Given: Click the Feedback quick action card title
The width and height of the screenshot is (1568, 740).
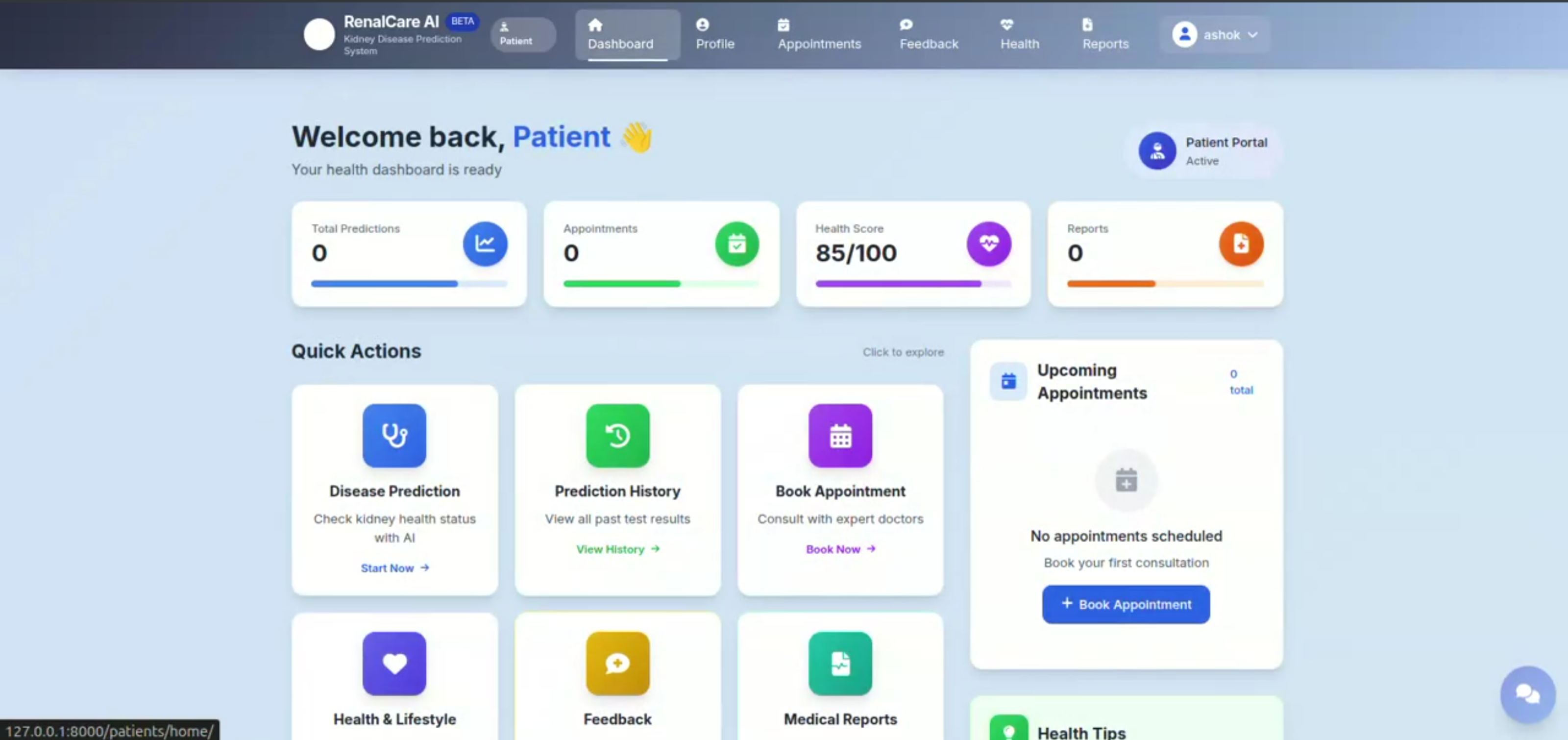Looking at the screenshot, I should click(617, 719).
